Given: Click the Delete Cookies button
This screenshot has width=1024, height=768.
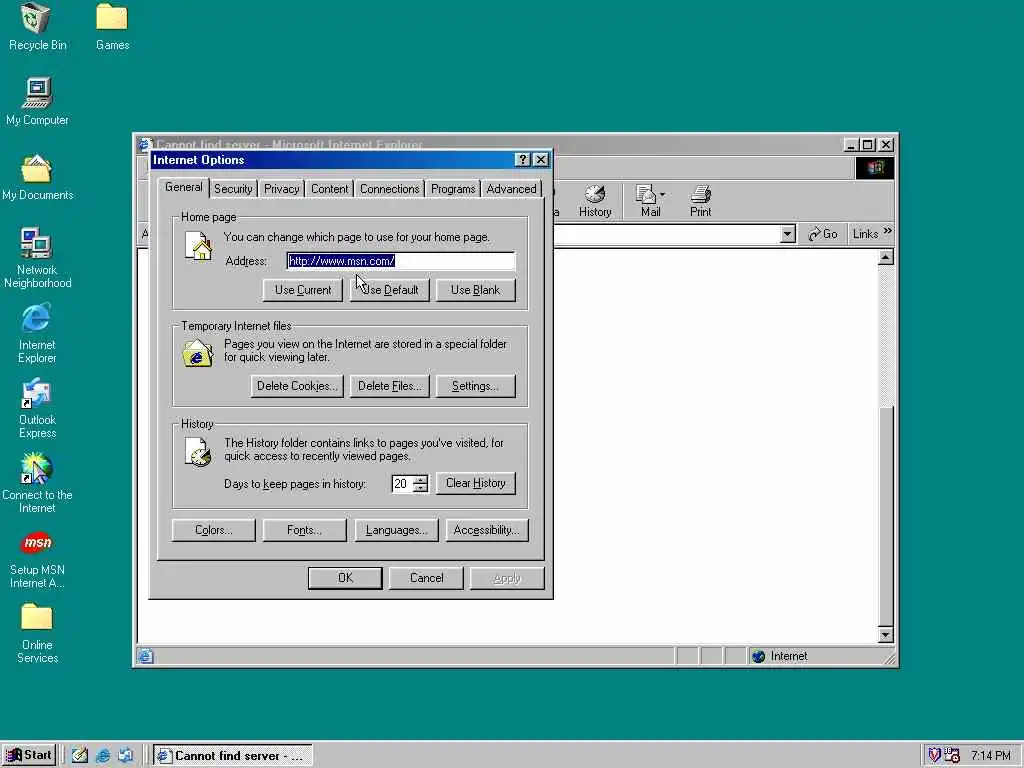Looking at the screenshot, I should point(297,386).
